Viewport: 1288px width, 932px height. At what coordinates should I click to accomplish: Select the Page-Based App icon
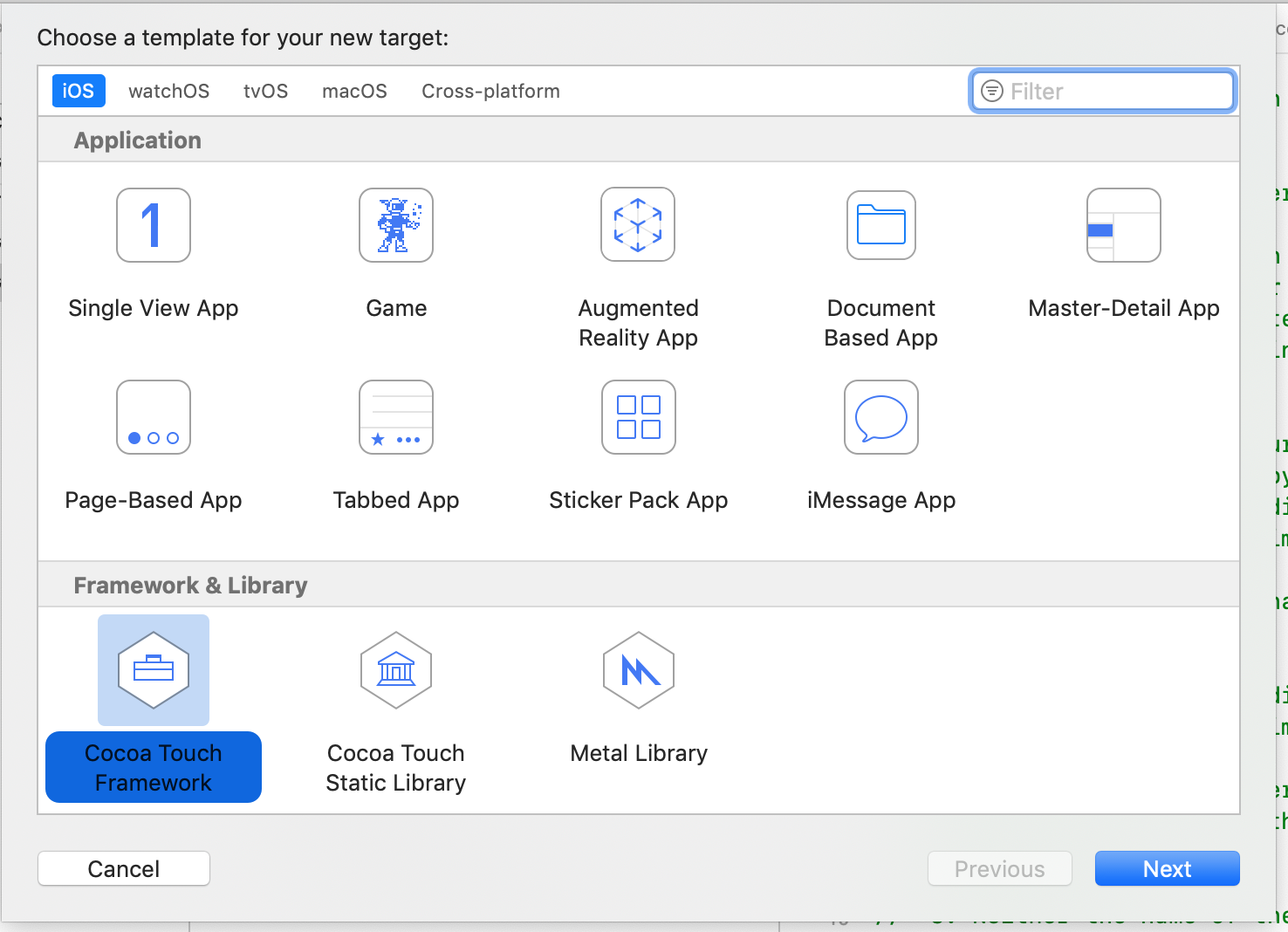(154, 417)
